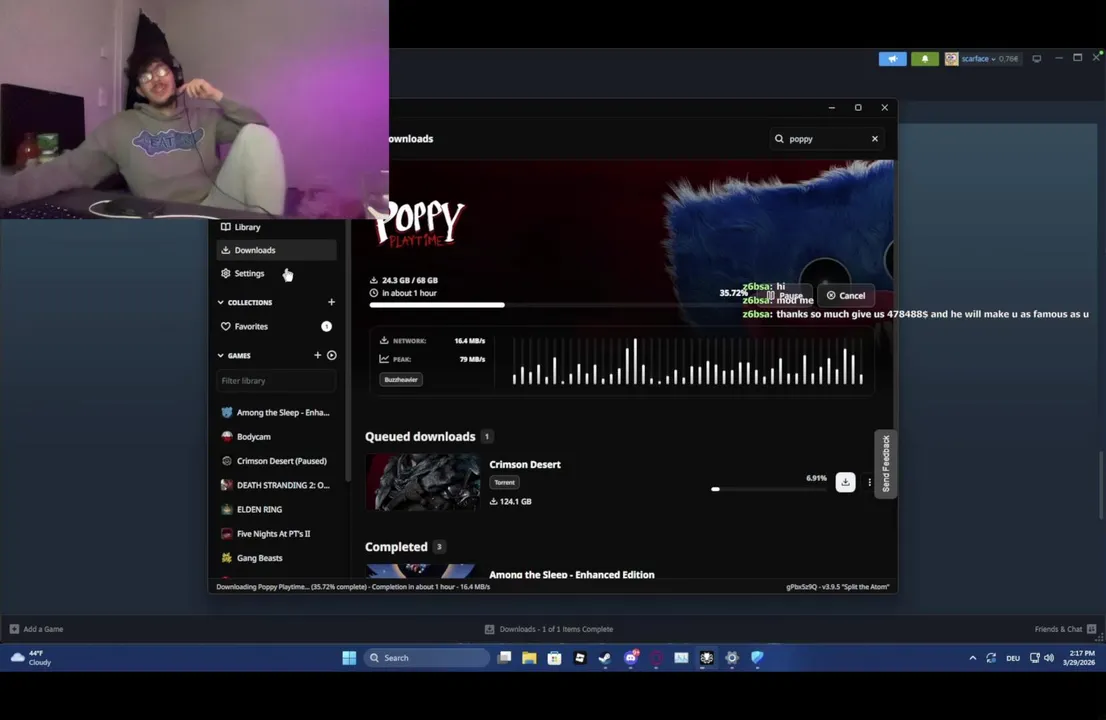Open Task View on the taskbar
This screenshot has width=1106, height=720.
click(x=504, y=658)
